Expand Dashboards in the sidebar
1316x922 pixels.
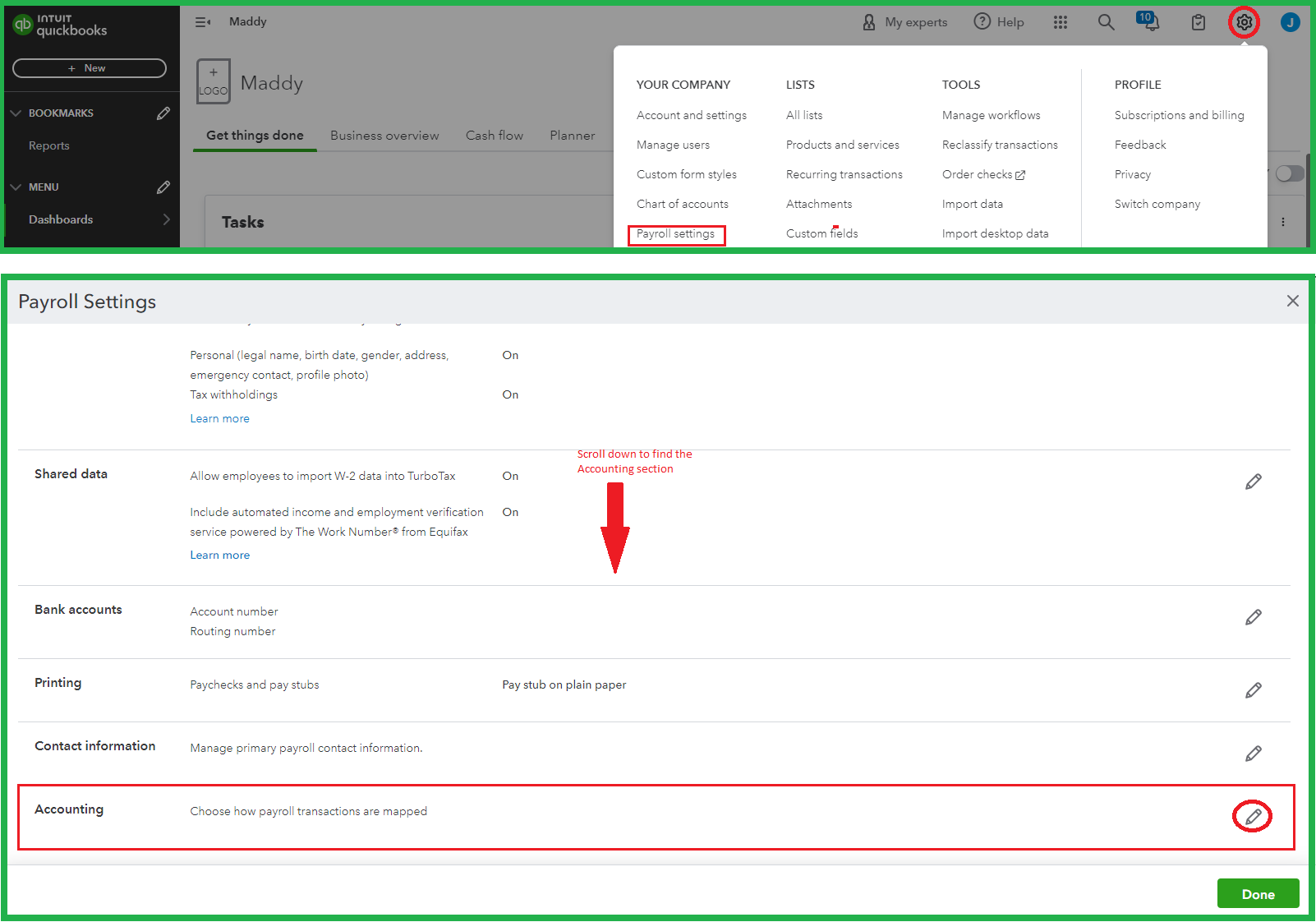click(166, 219)
